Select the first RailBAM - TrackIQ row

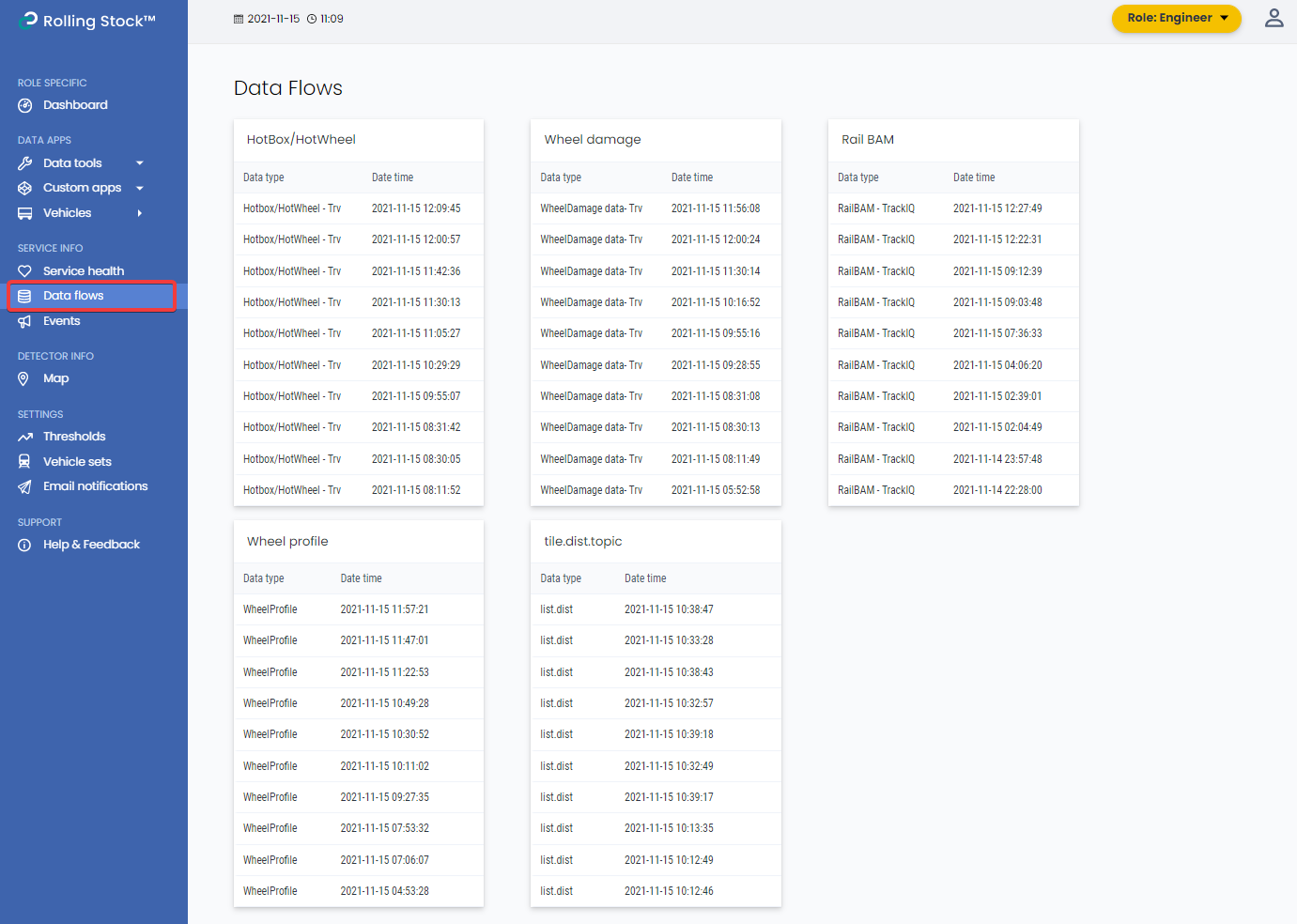952,208
